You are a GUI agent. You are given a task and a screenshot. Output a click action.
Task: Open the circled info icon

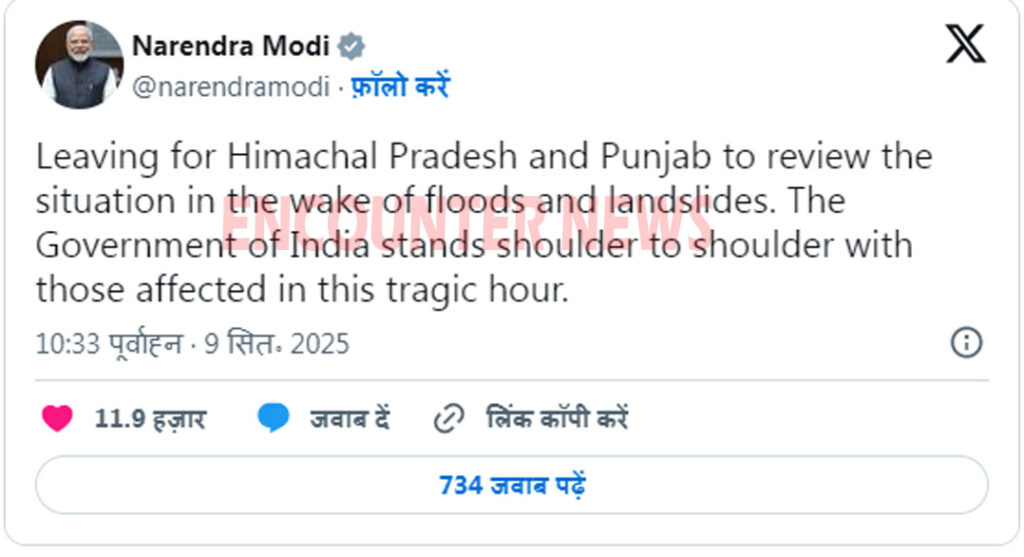coord(965,343)
